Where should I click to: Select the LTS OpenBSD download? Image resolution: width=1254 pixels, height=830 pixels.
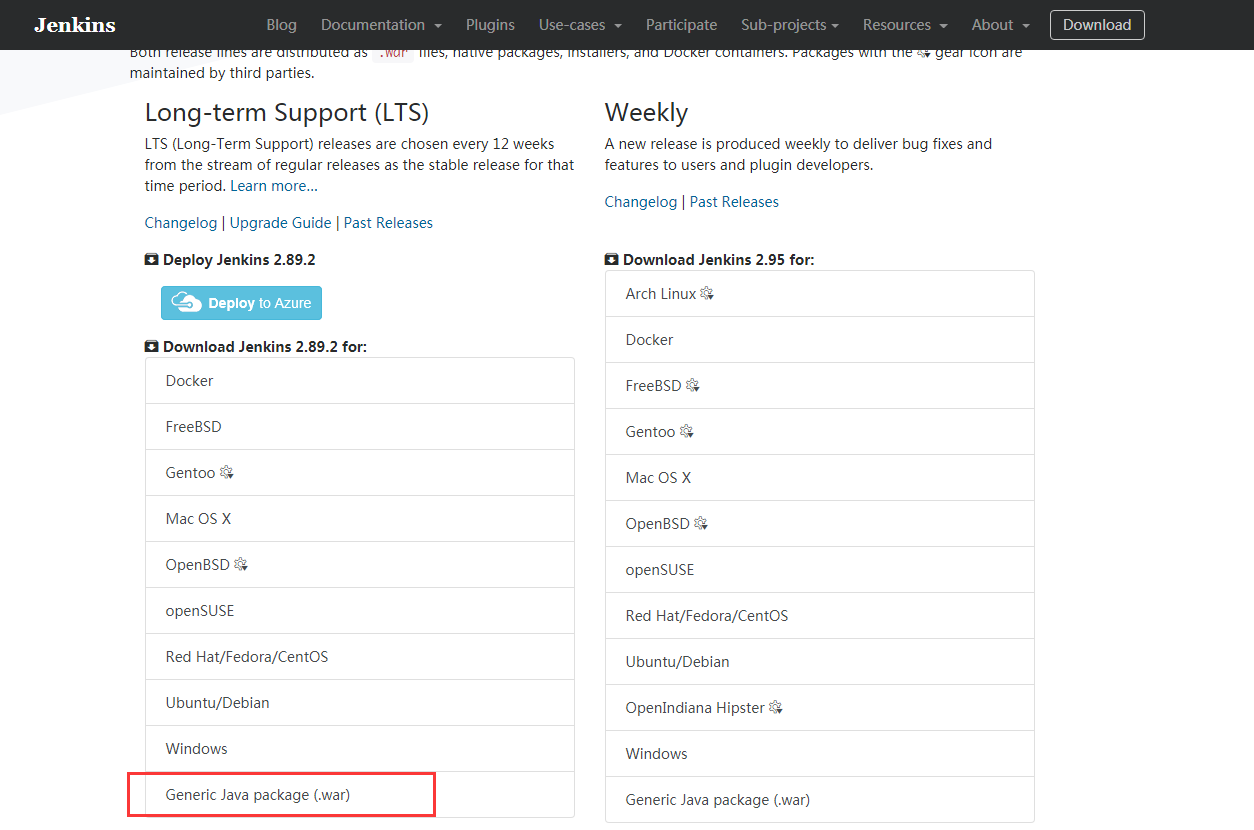[x=360, y=565]
